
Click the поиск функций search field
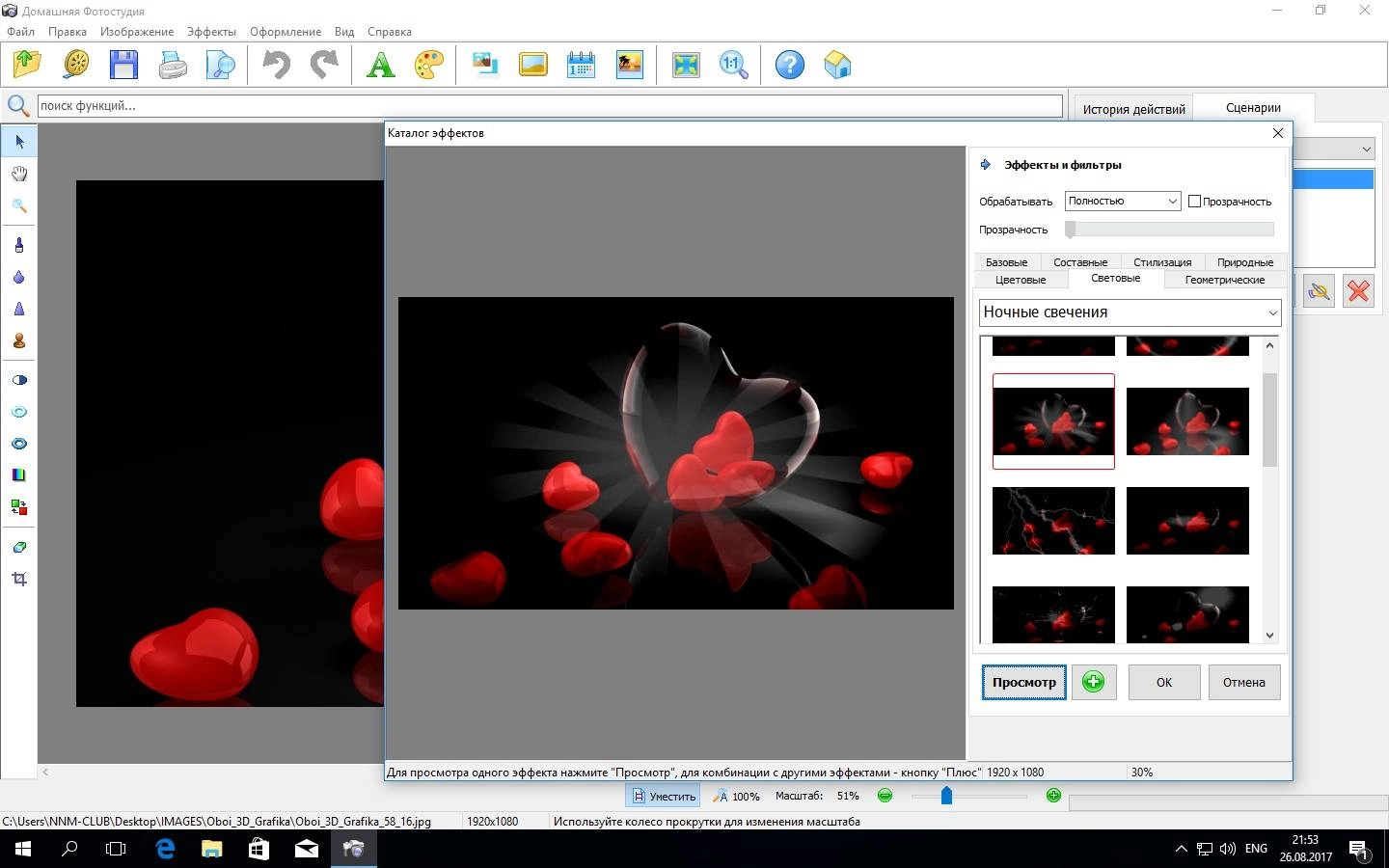[x=550, y=106]
